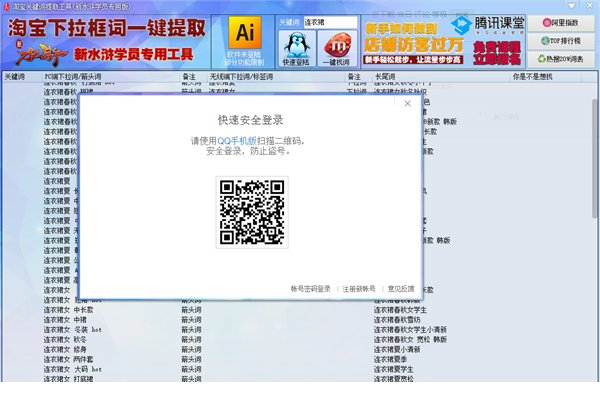Click the 热搜20W词表 button

tap(561, 59)
